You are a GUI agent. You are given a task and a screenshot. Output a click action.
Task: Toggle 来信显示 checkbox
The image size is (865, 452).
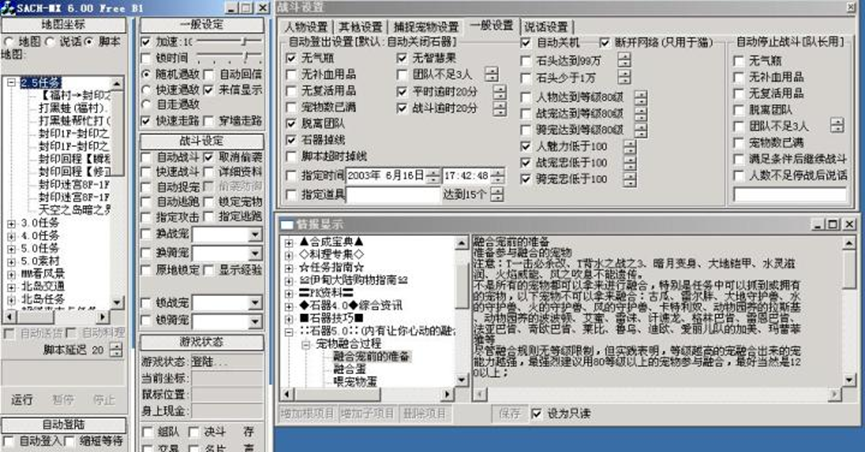pyautogui.click(x=209, y=89)
